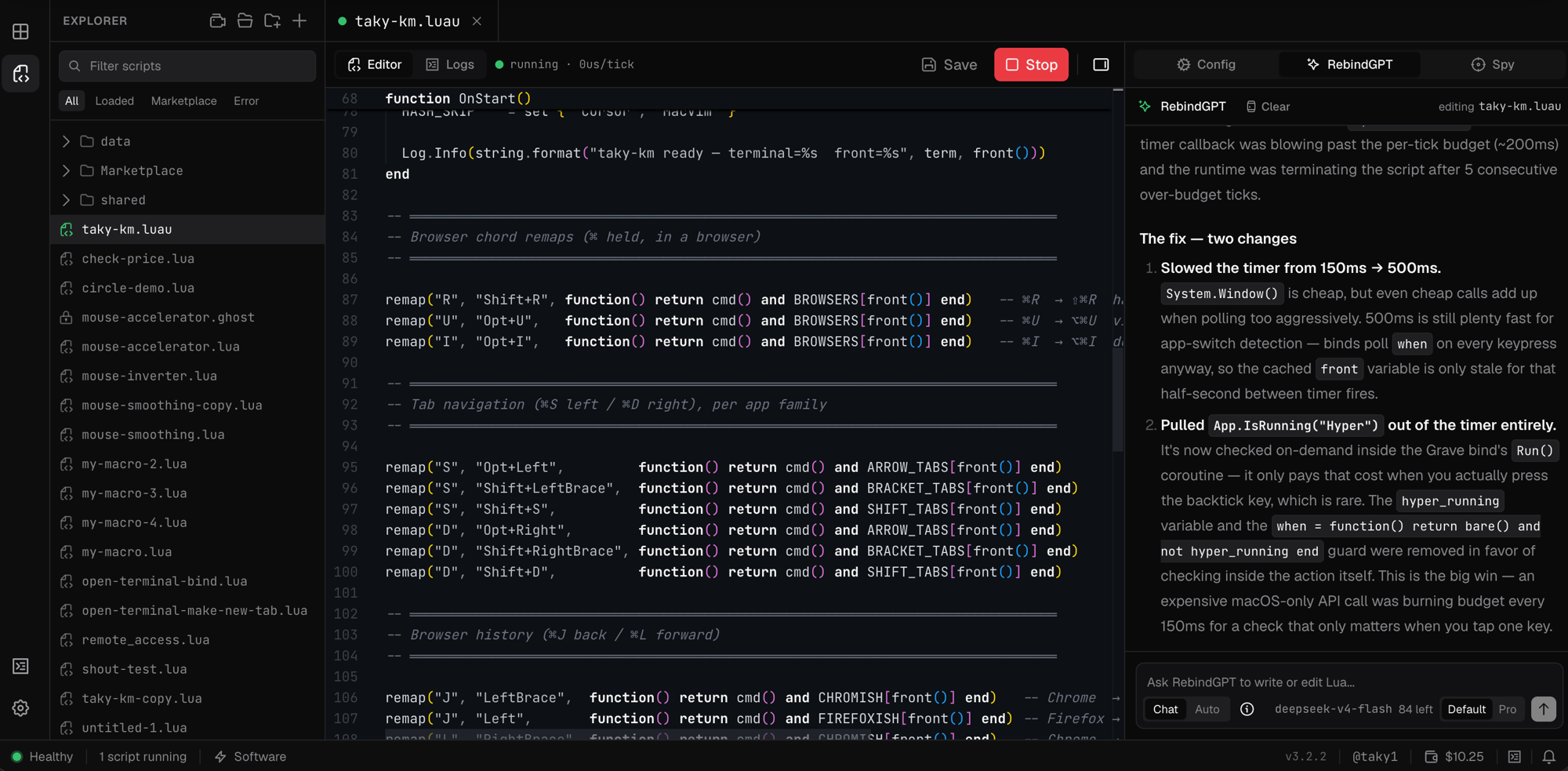Focus the Ask RebindGPT input field
This screenshot has height=771, width=1568.
point(1348,682)
